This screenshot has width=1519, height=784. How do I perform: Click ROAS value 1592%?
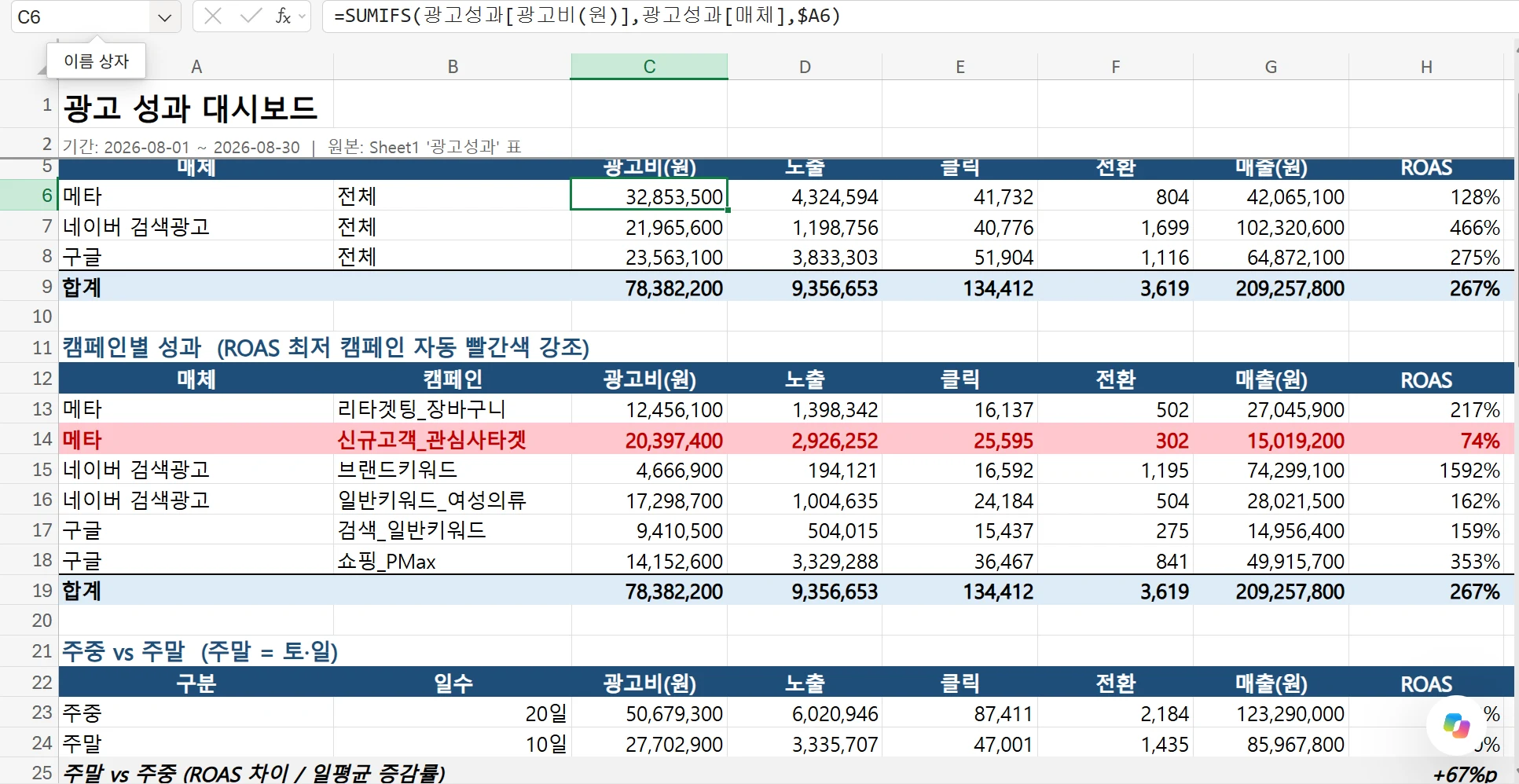[1426, 470]
